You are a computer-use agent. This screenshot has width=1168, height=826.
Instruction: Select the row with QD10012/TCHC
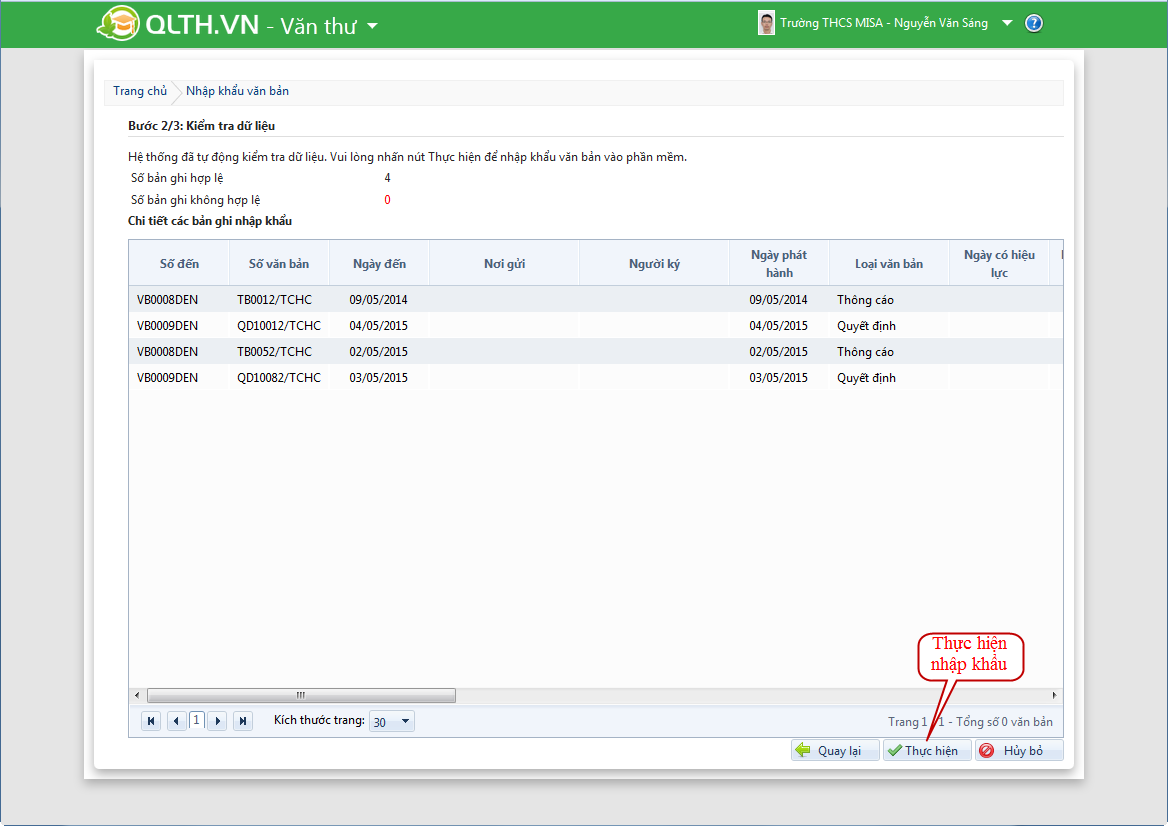click(x=596, y=325)
